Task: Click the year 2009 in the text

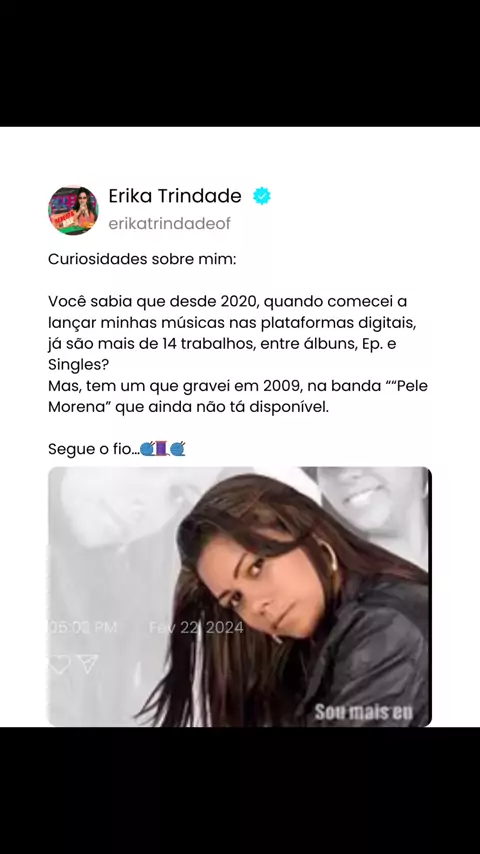Action: point(281,386)
